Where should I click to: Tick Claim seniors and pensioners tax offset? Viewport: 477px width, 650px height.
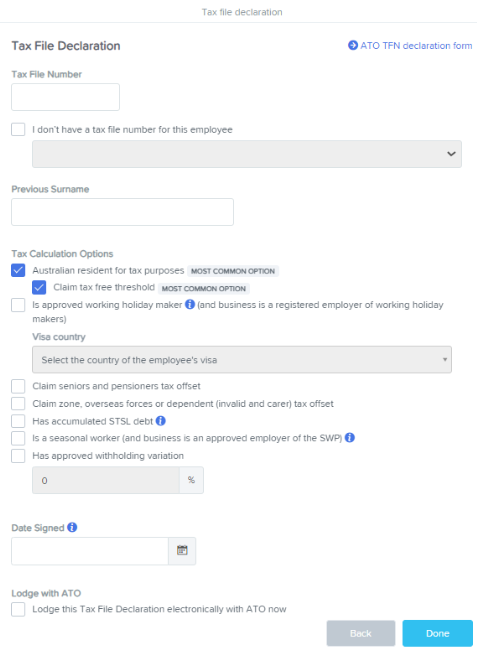point(18,386)
